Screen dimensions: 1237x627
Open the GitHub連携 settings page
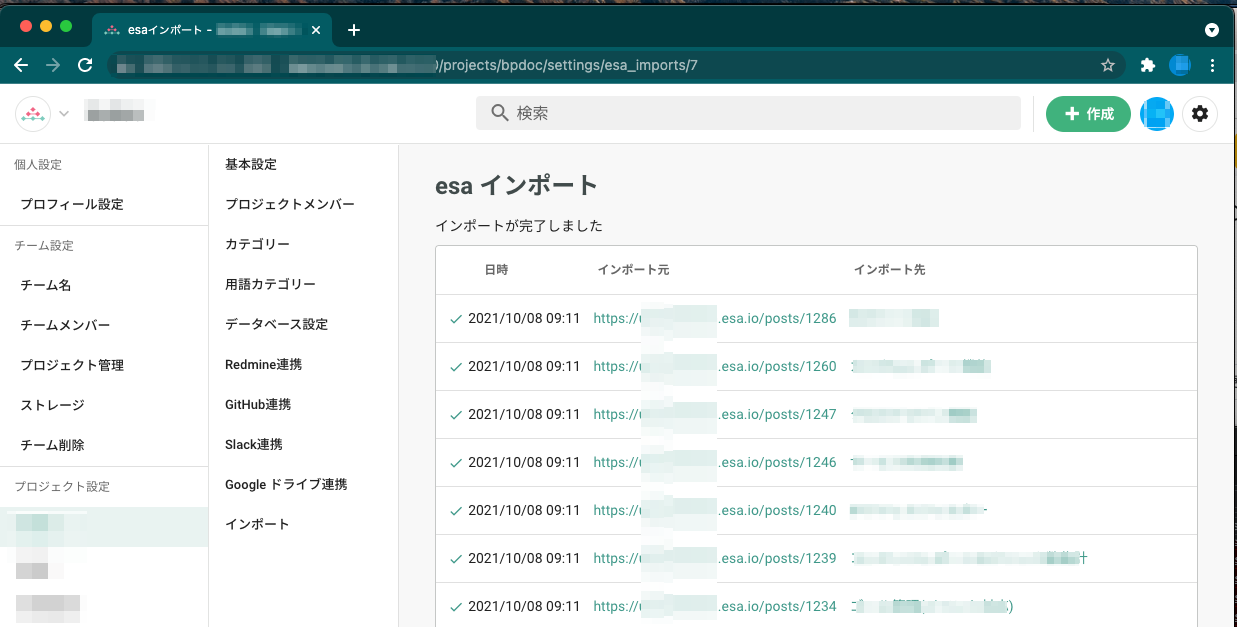258,404
